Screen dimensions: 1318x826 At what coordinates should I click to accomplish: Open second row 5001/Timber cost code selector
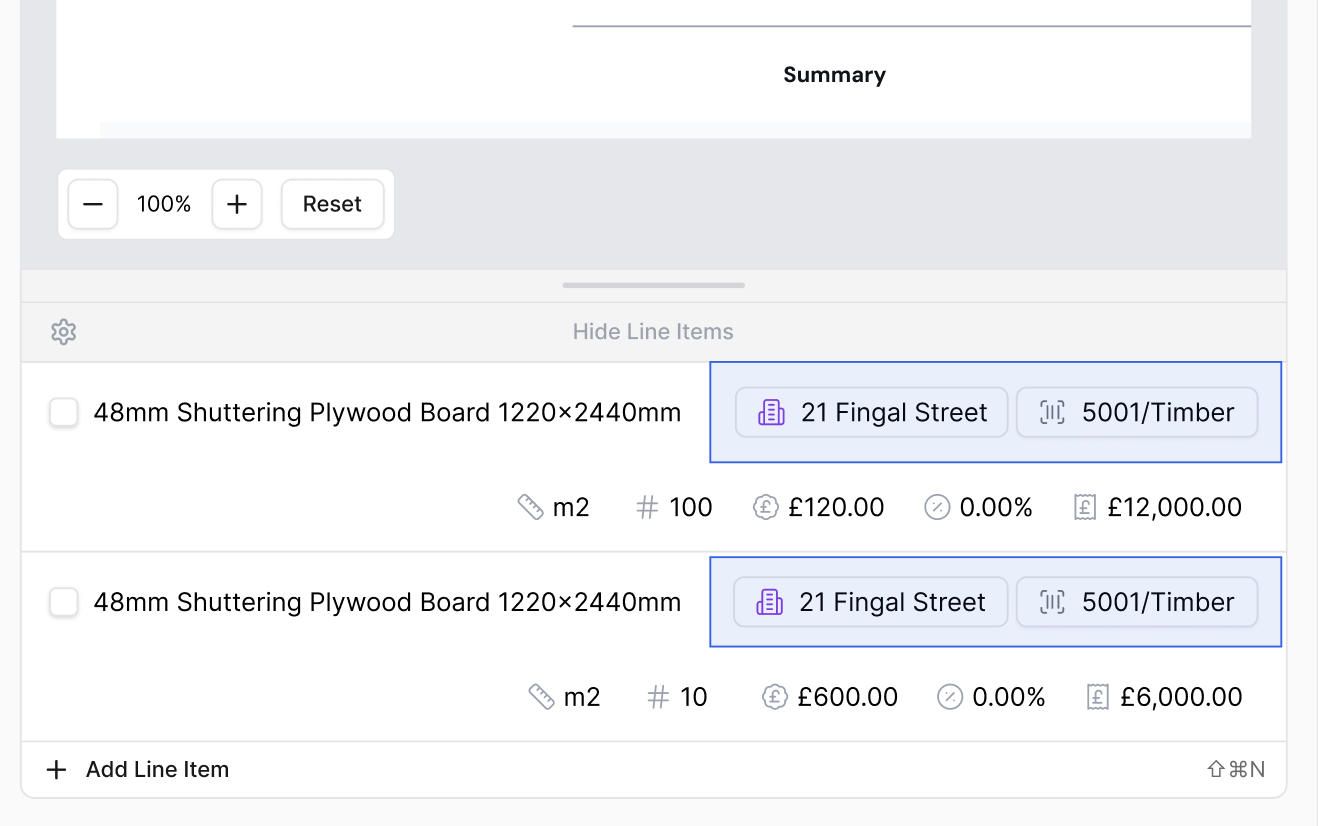coord(1137,602)
